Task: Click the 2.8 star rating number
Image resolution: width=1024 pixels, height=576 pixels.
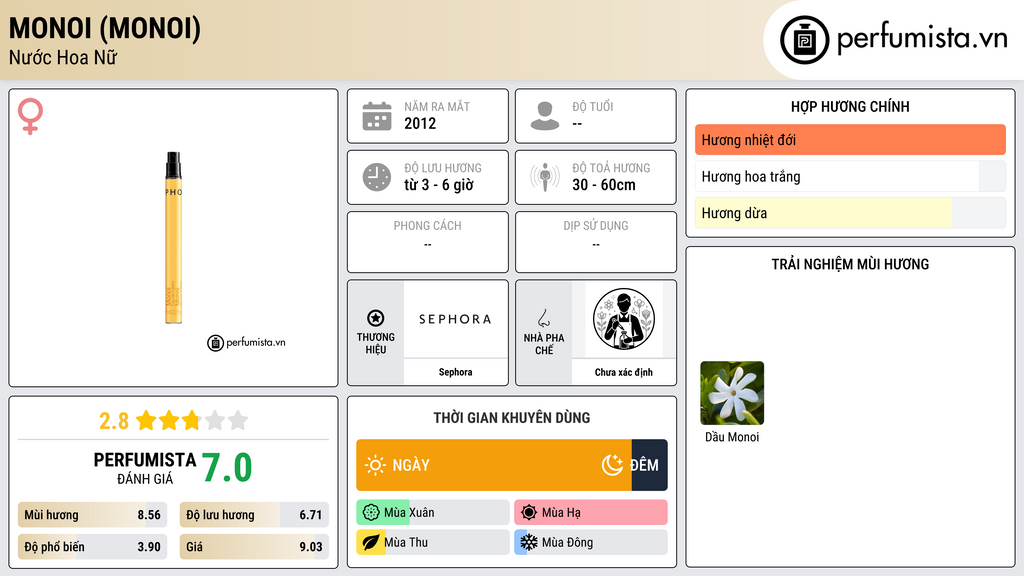Action: 114,421
